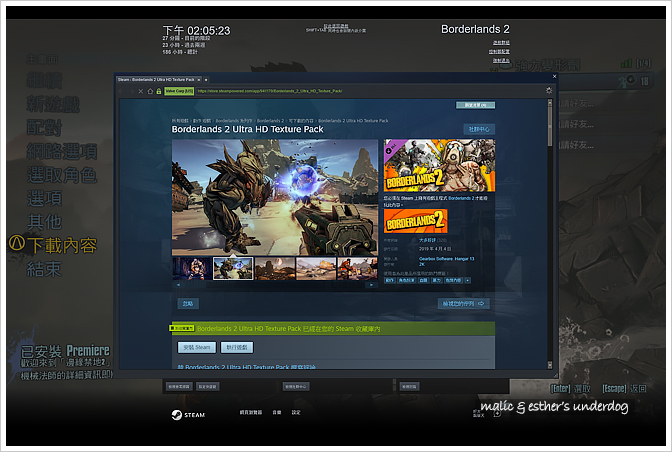Select 下載內容 in the game menu

[62, 245]
